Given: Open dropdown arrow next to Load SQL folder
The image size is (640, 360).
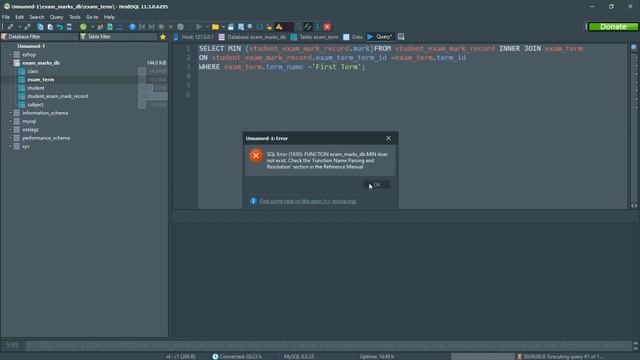Looking at the screenshot, I should (x=223, y=27).
